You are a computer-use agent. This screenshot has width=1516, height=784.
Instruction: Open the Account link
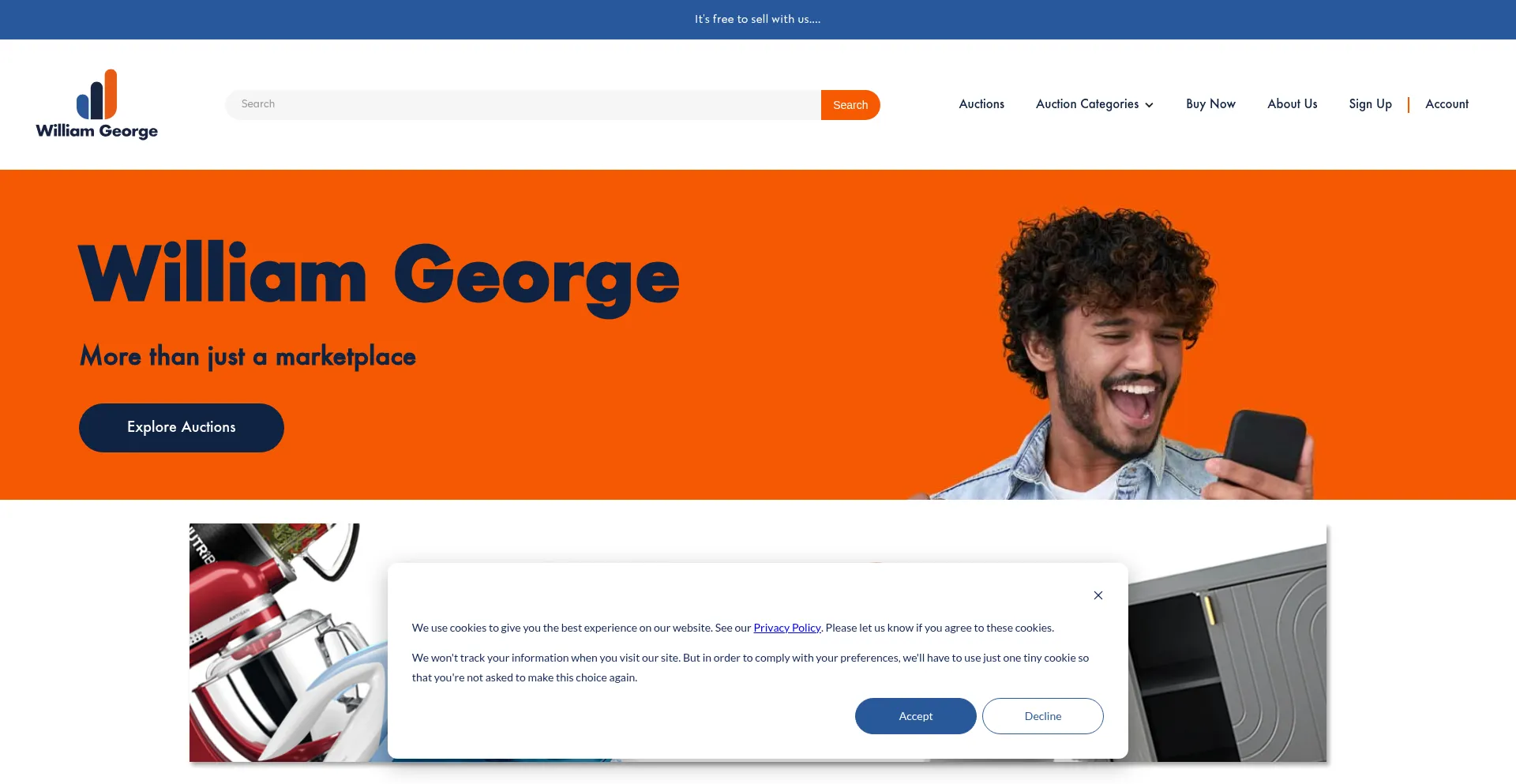click(x=1447, y=104)
